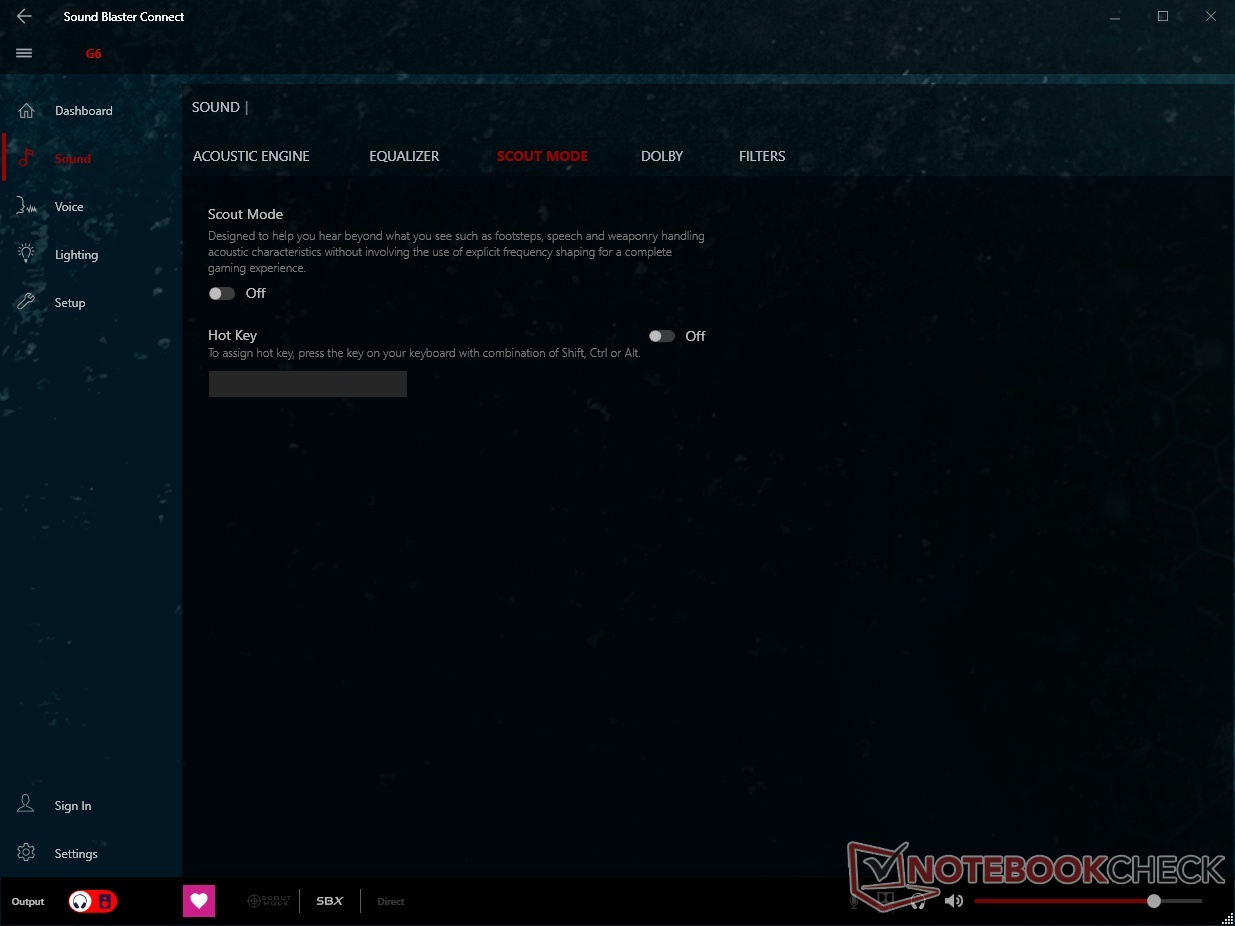Open the Dashboard home icon
The image size is (1235, 926).
tap(26, 111)
